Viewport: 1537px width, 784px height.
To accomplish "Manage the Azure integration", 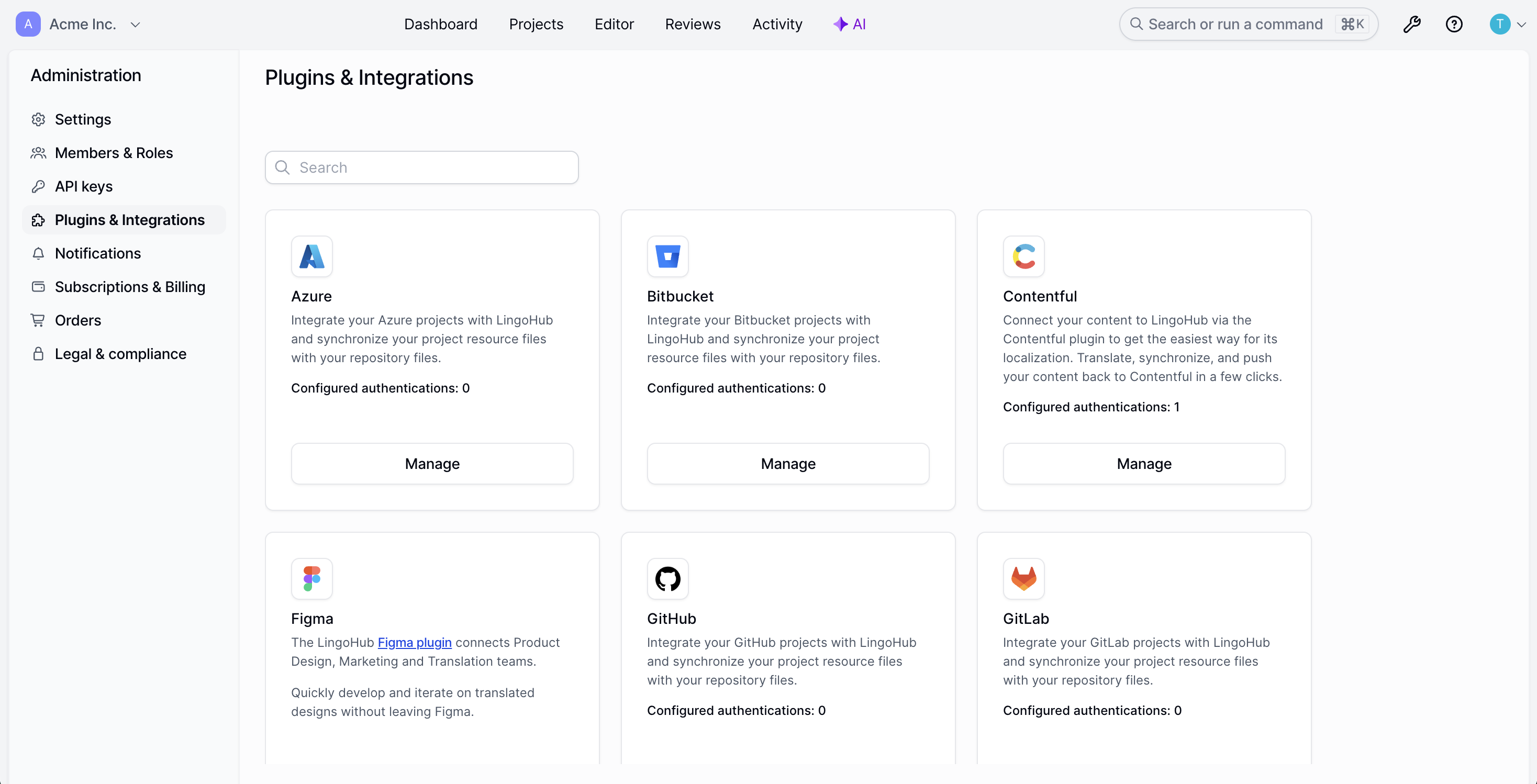I will [432, 464].
